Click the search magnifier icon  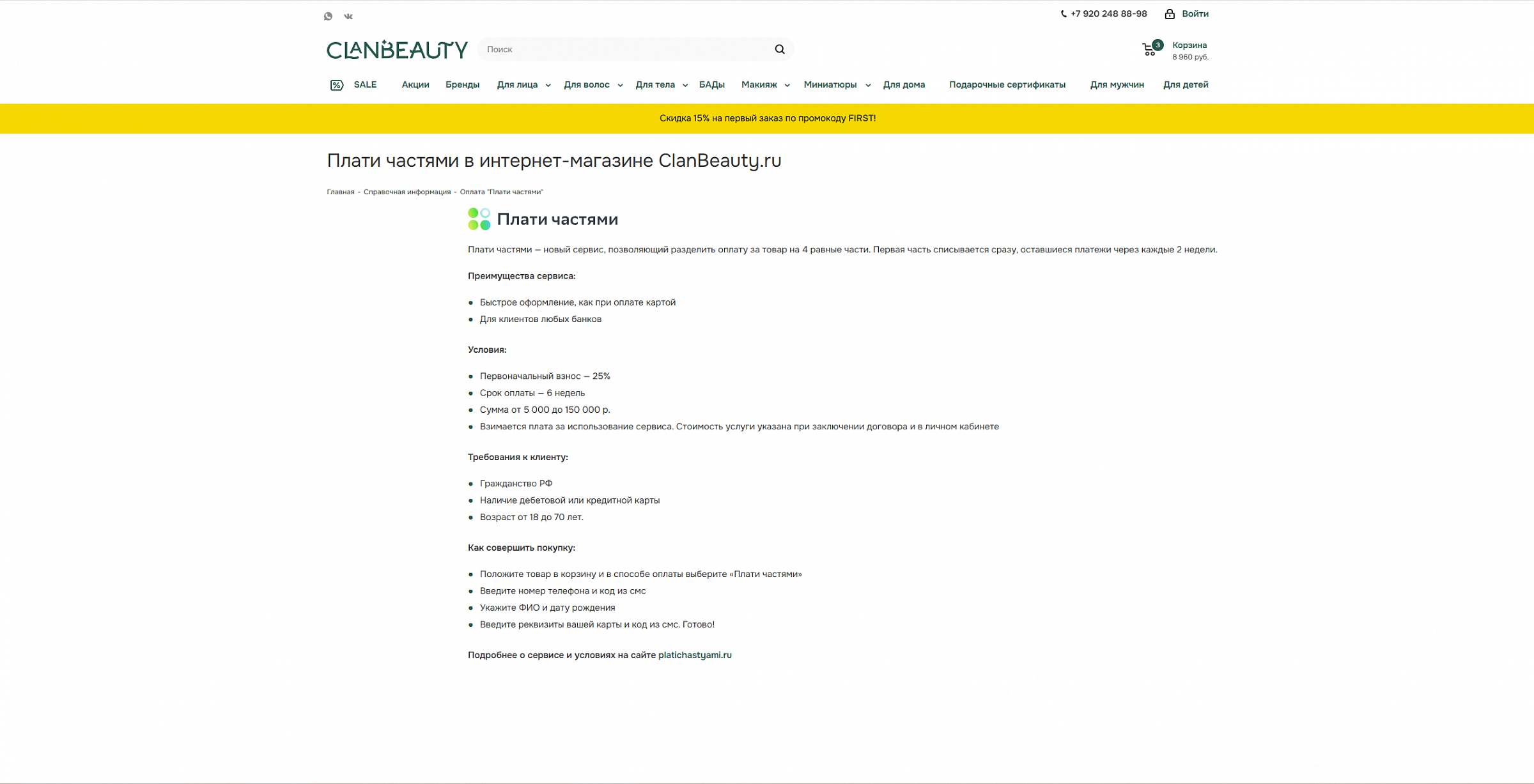[x=779, y=49]
